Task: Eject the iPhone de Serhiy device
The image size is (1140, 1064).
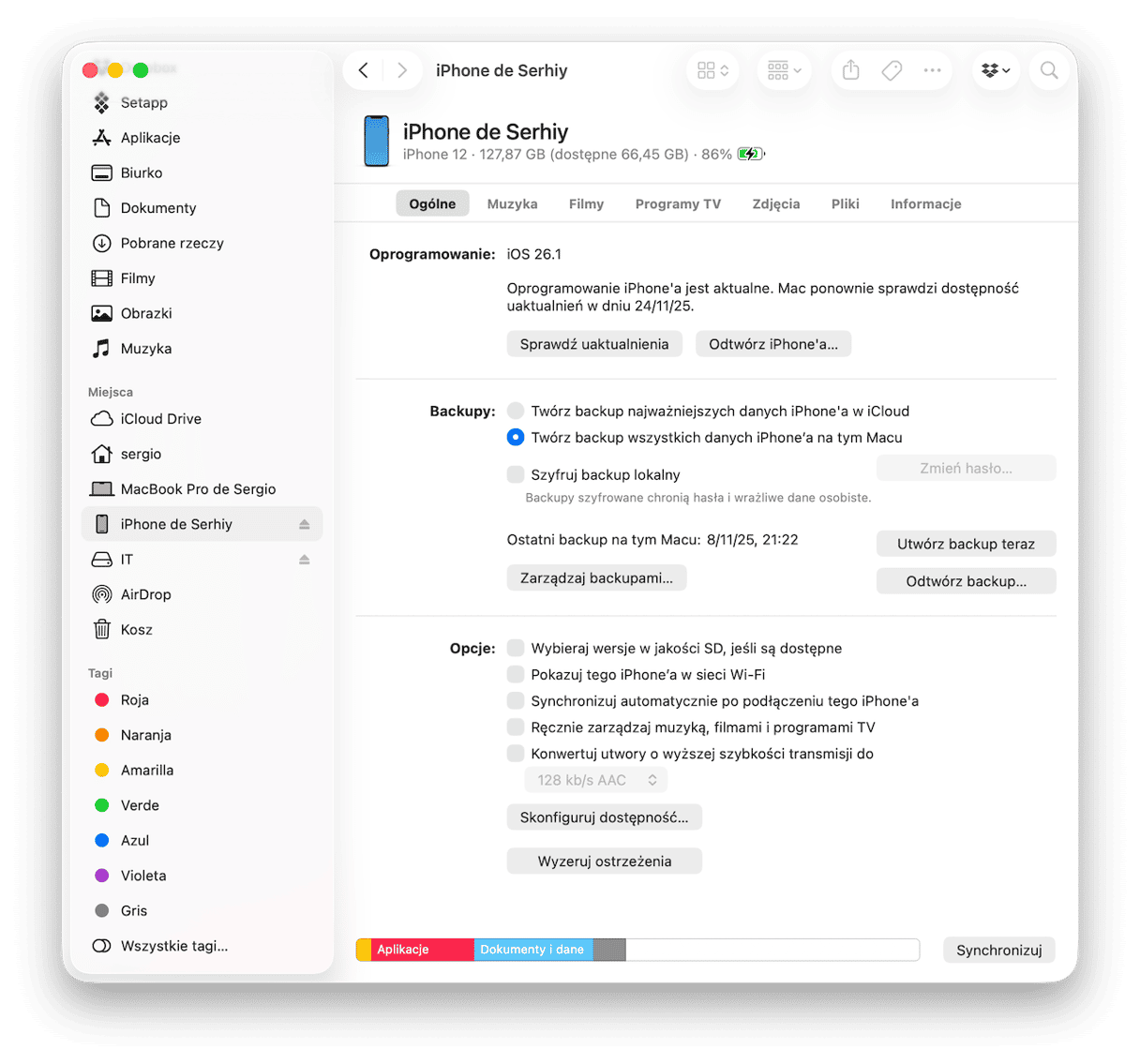Action: click(304, 524)
